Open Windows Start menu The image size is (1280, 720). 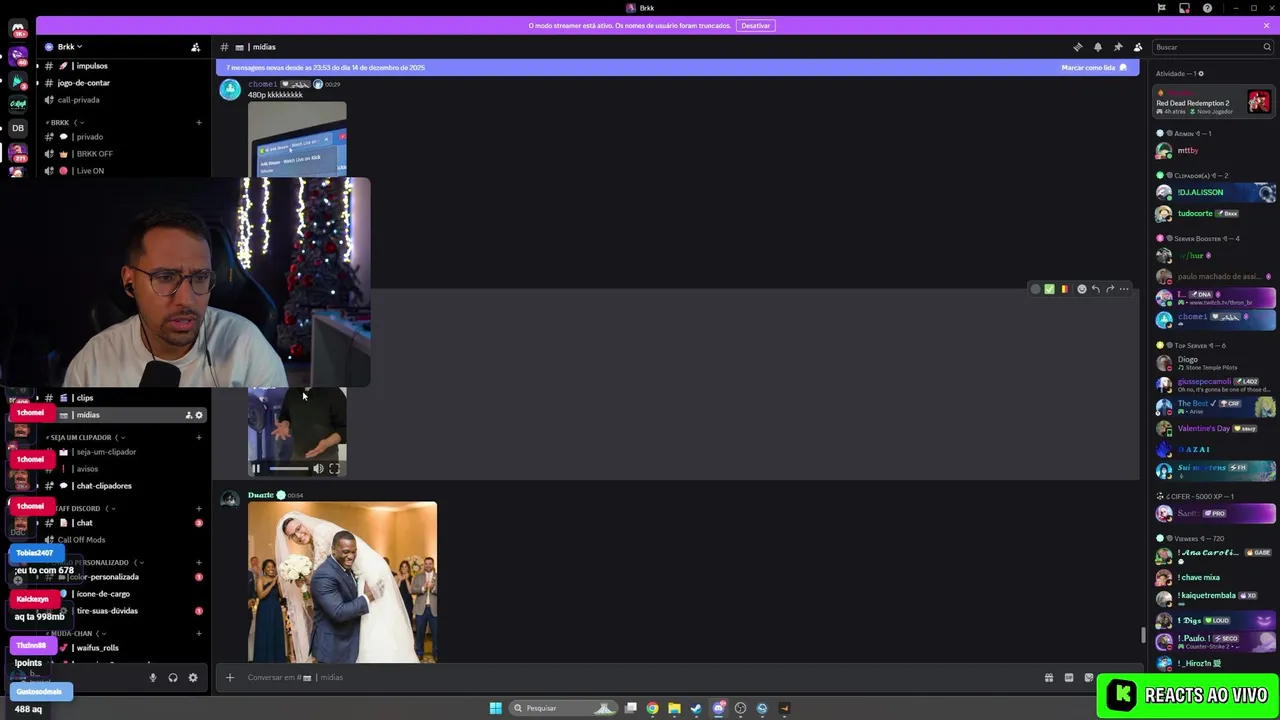[x=495, y=708]
